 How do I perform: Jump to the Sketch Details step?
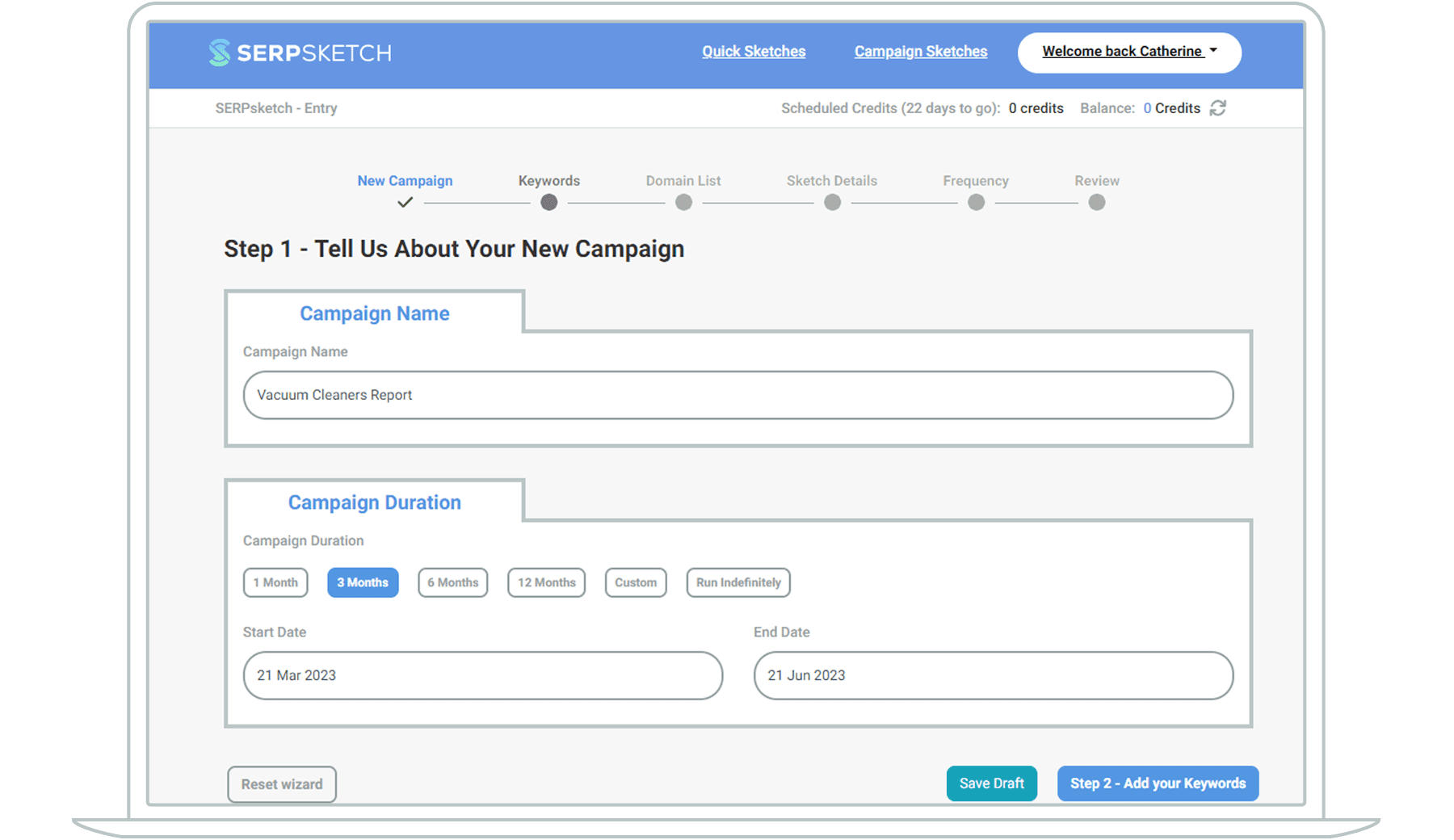832,181
